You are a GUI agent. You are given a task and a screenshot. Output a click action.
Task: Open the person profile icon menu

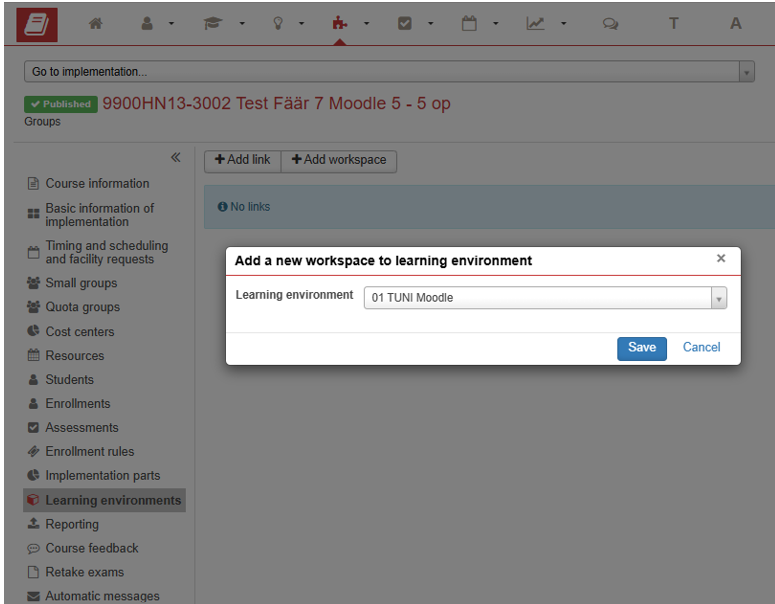(147, 23)
